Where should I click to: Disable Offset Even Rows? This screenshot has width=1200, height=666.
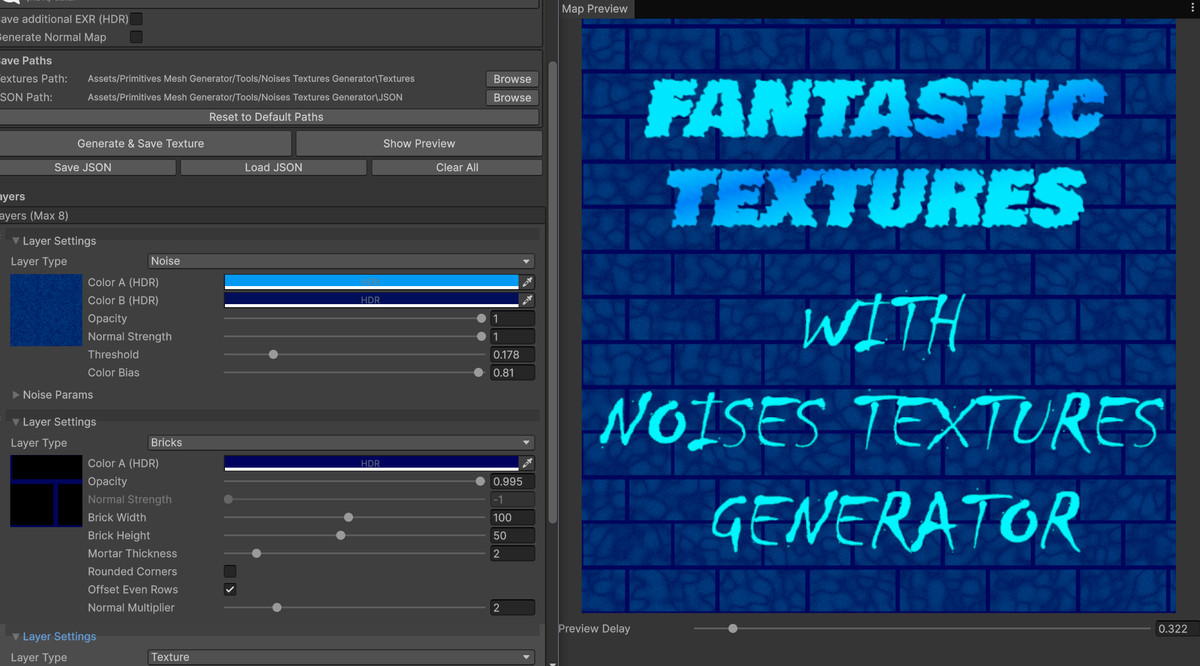[229, 589]
